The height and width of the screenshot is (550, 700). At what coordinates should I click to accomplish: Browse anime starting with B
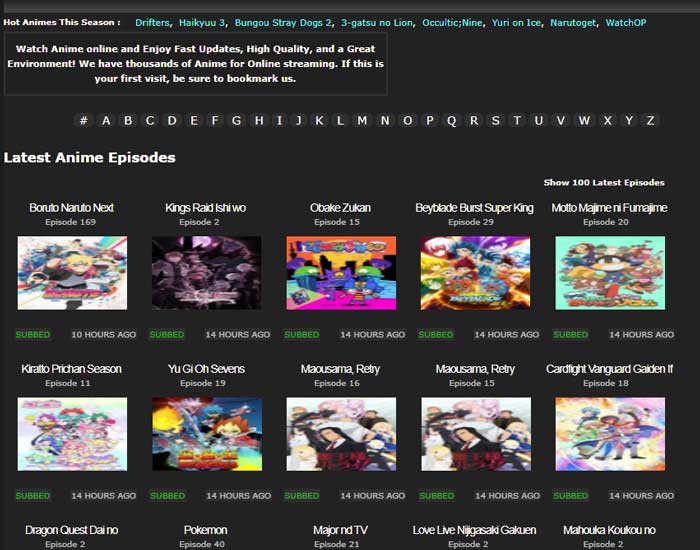pyautogui.click(x=128, y=120)
